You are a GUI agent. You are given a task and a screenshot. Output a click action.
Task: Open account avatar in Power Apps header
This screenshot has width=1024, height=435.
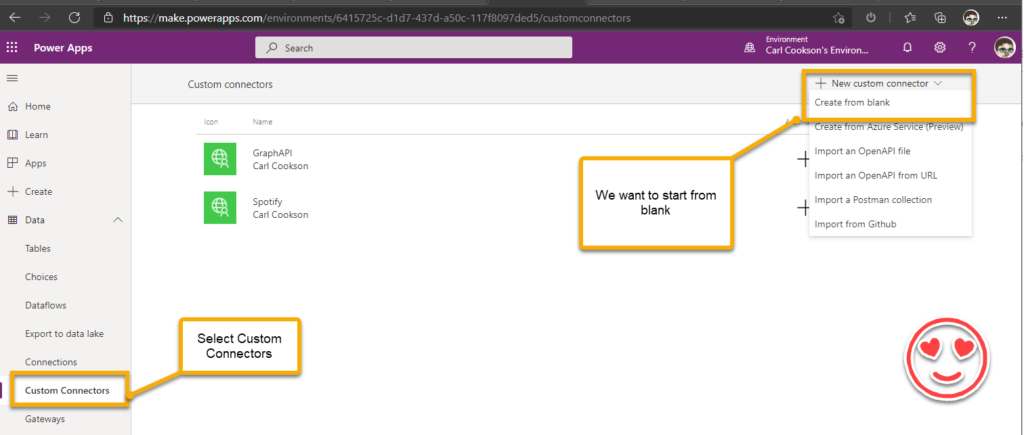(1004, 47)
